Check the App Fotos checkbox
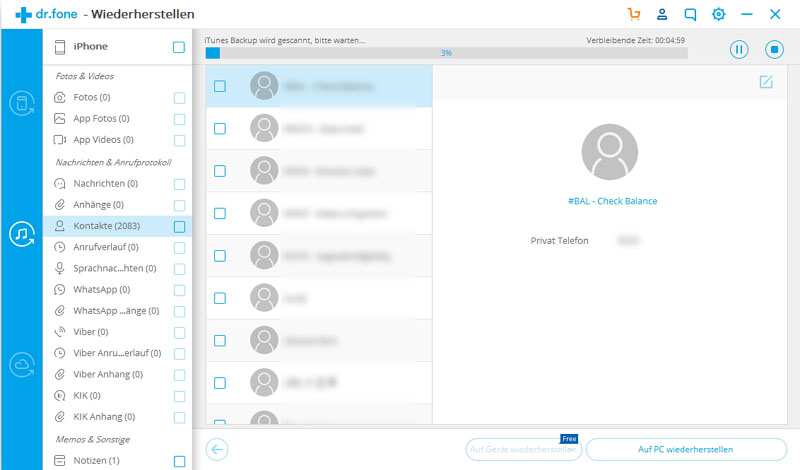 pyautogui.click(x=179, y=119)
